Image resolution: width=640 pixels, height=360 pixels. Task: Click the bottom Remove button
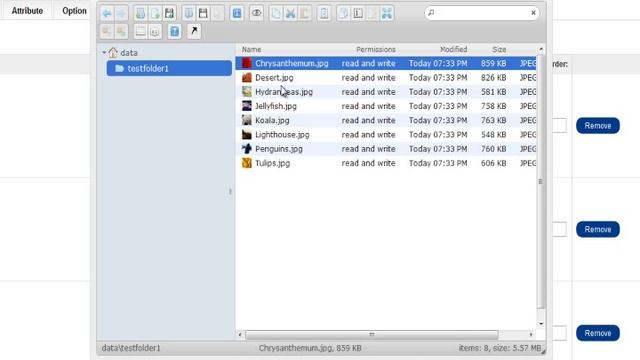coord(598,333)
